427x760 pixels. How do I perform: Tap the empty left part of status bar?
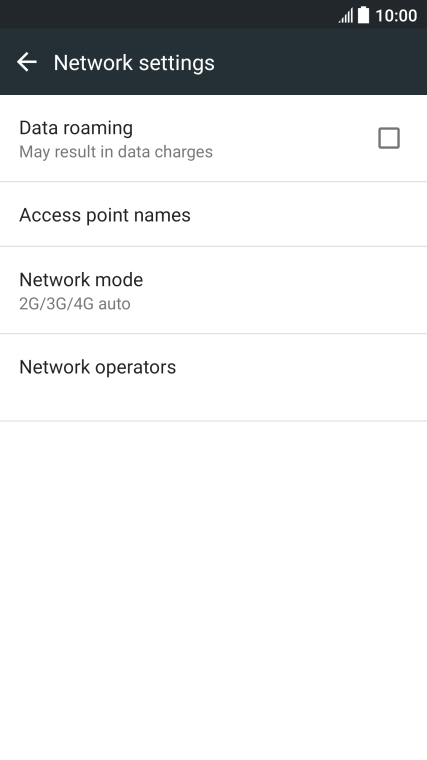coord(165,15)
